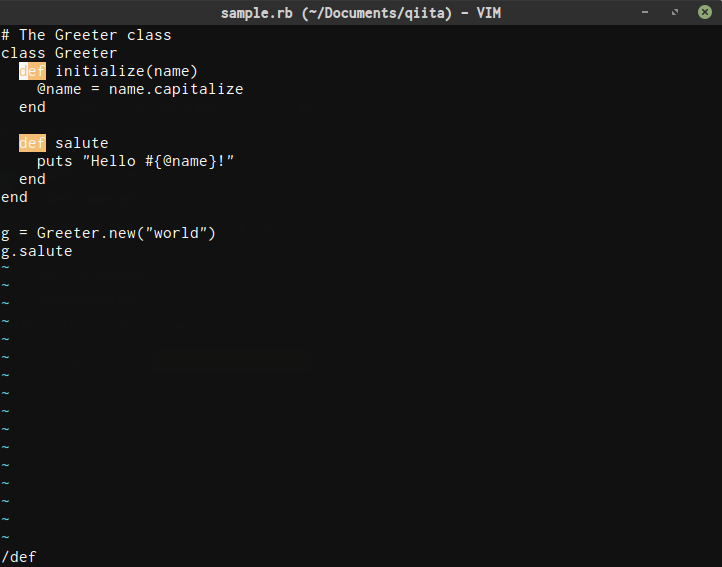
Task: Place cursor on the comment line
Action: pyautogui.click(x=86, y=35)
